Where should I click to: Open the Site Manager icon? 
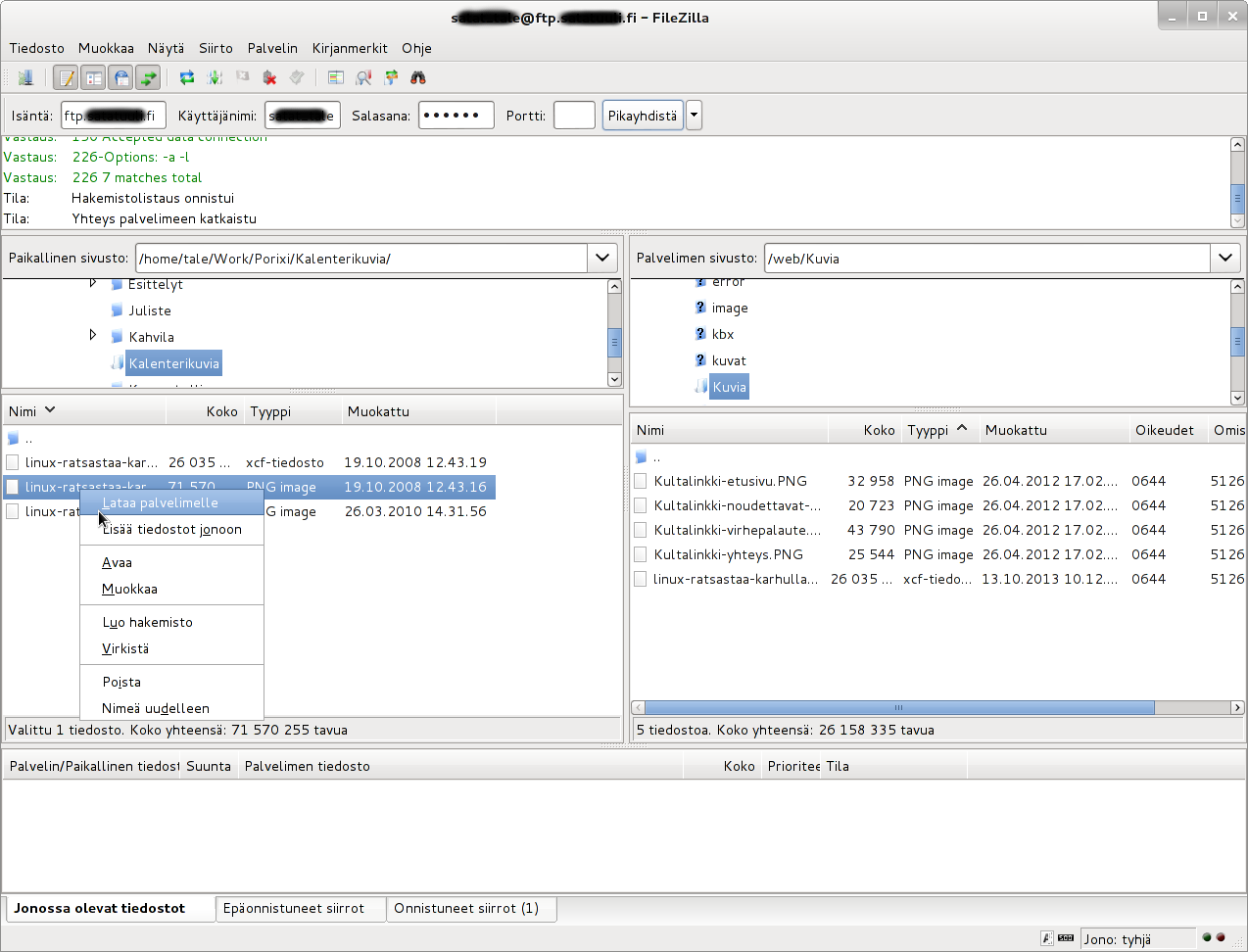point(25,77)
